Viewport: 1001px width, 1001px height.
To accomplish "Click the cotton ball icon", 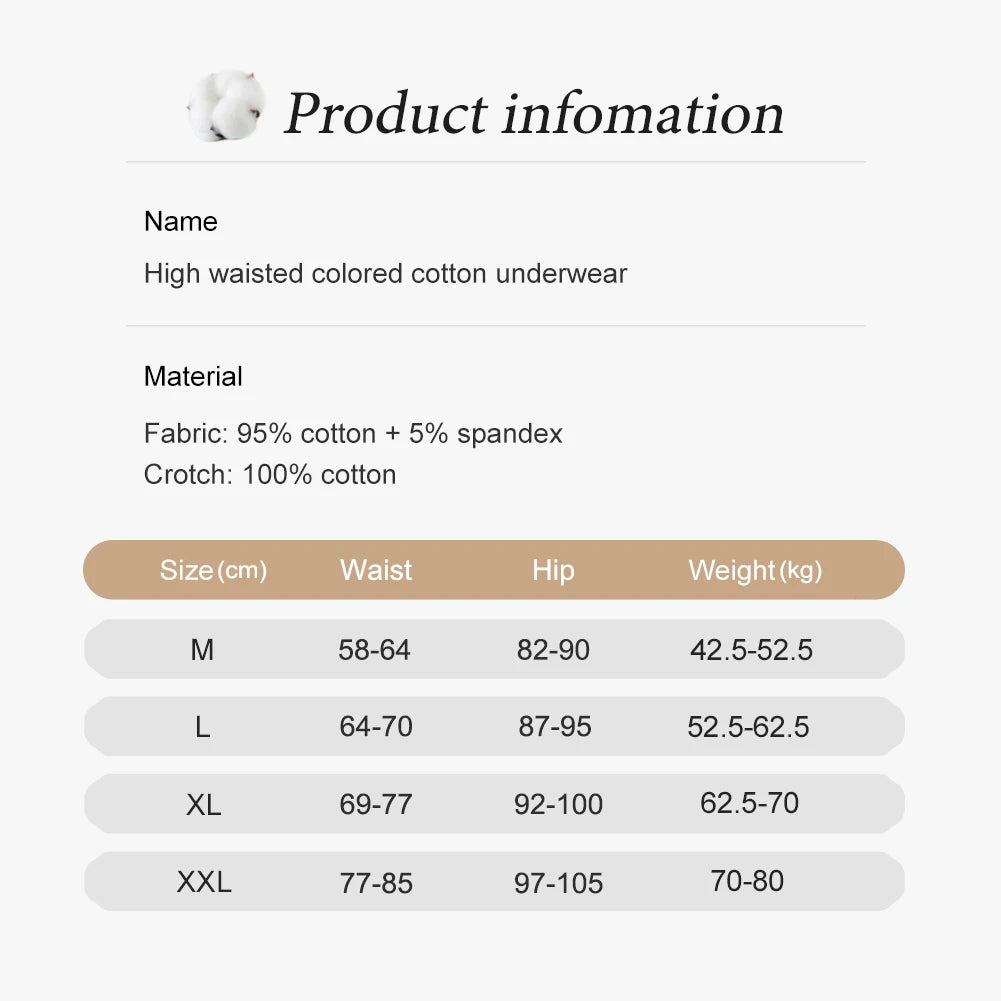I will (225, 105).
